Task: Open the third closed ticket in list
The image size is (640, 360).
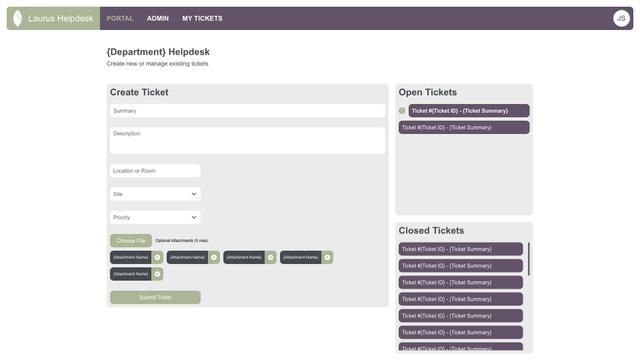Action: (461, 282)
